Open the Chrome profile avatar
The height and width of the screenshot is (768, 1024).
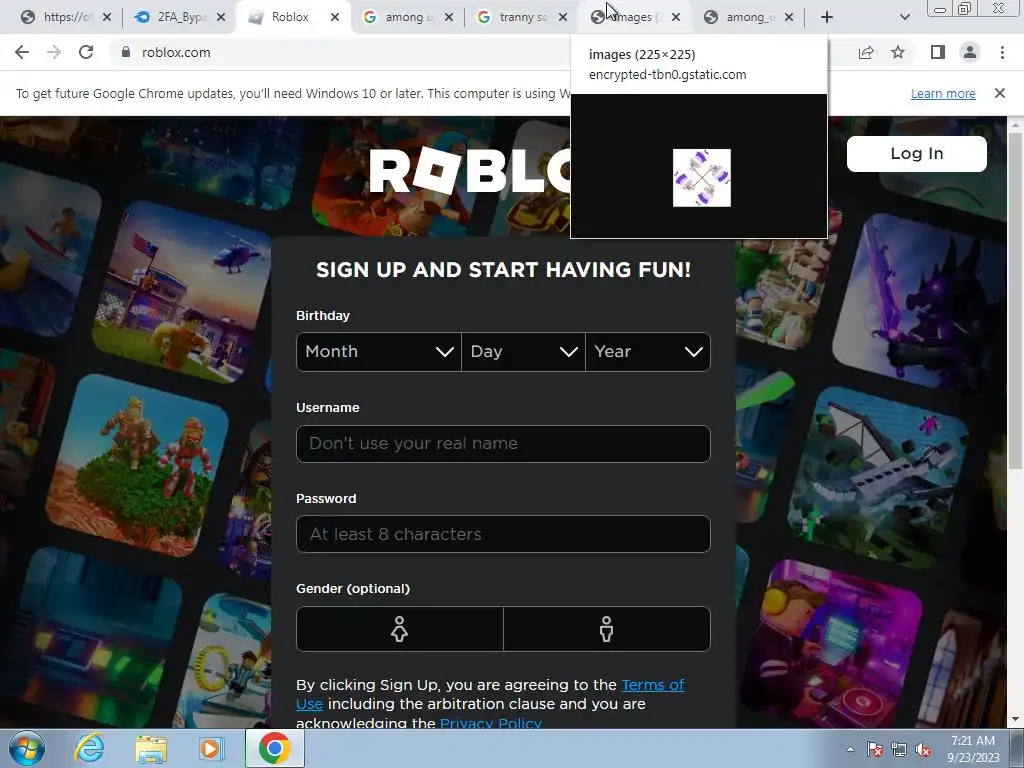click(970, 52)
